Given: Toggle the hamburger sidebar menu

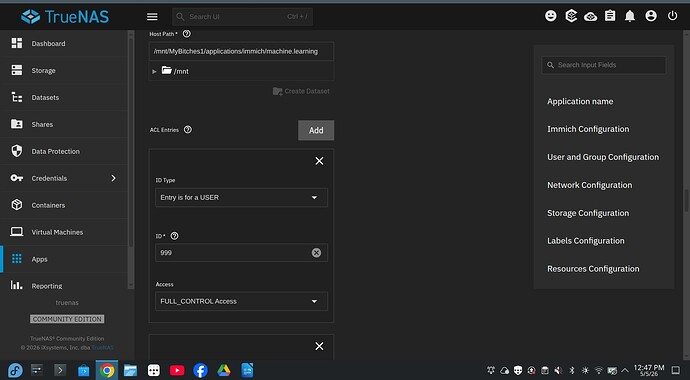Looking at the screenshot, I should tap(152, 17).
